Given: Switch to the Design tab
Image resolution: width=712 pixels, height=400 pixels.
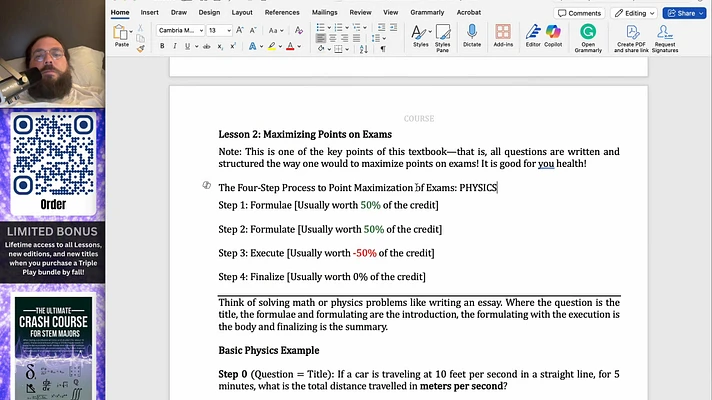Looking at the screenshot, I should (x=209, y=12).
